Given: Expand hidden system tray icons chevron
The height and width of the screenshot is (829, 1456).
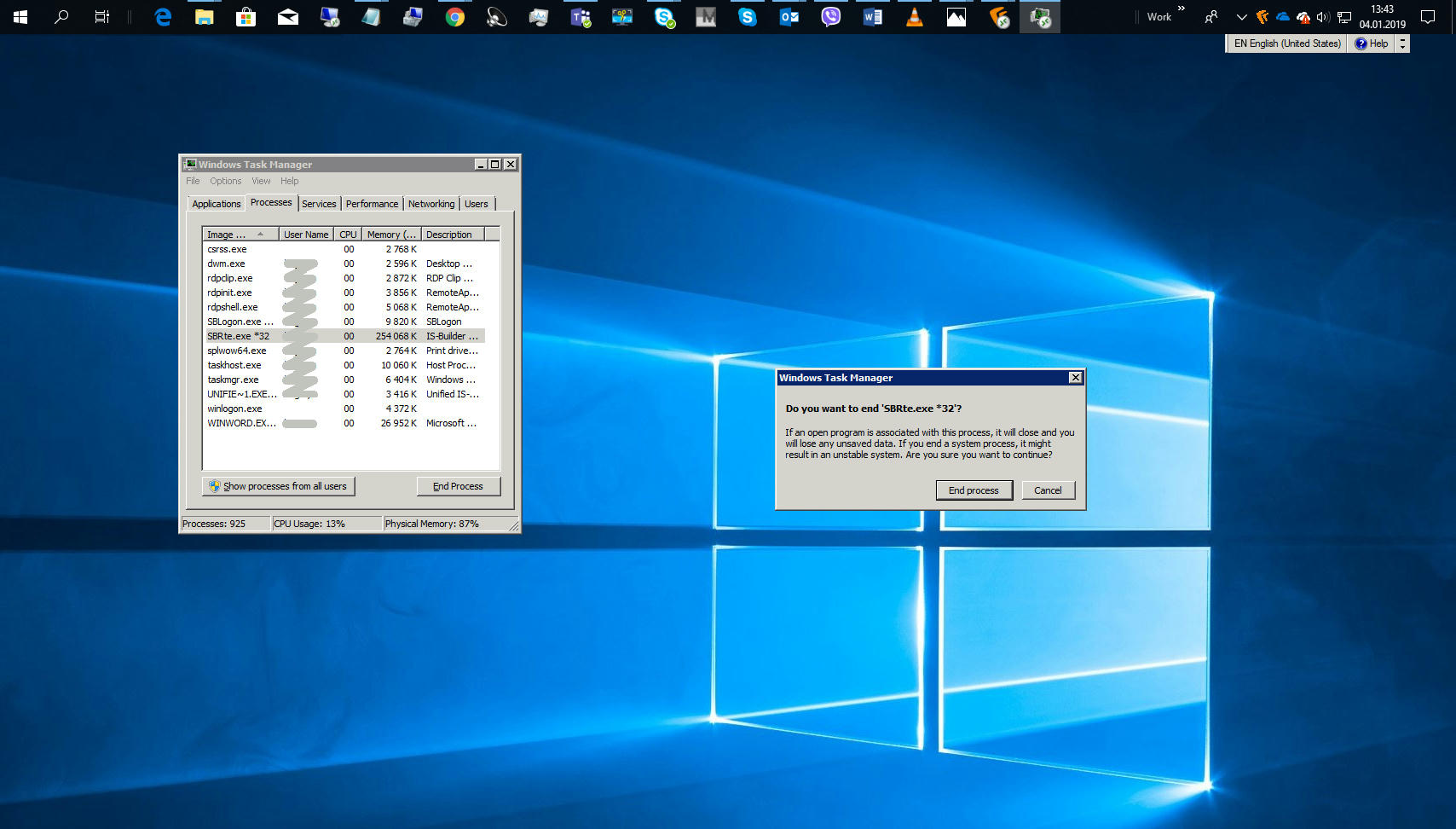Looking at the screenshot, I should (x=1241, y=17).
